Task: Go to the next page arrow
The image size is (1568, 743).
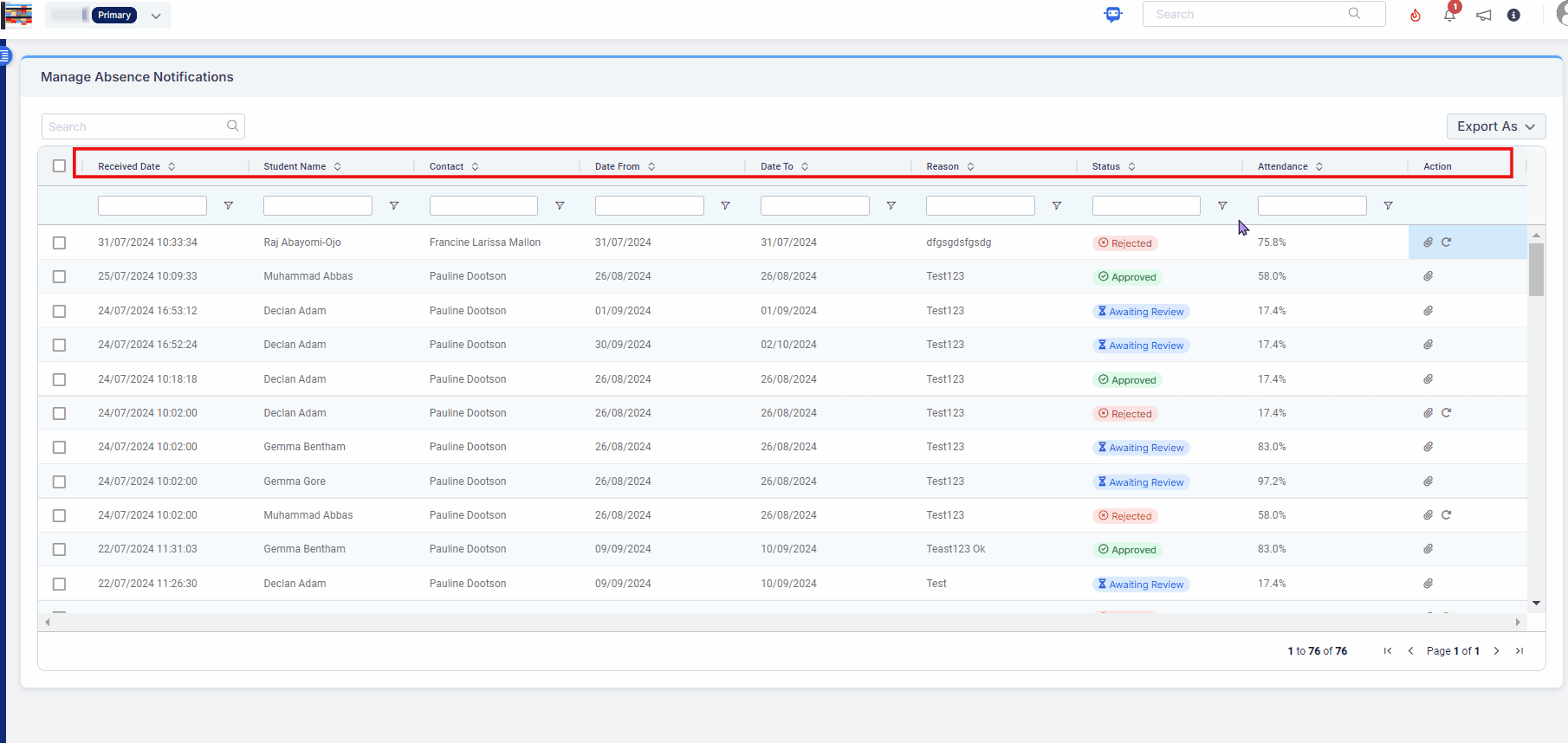Action: [1496, 650]
